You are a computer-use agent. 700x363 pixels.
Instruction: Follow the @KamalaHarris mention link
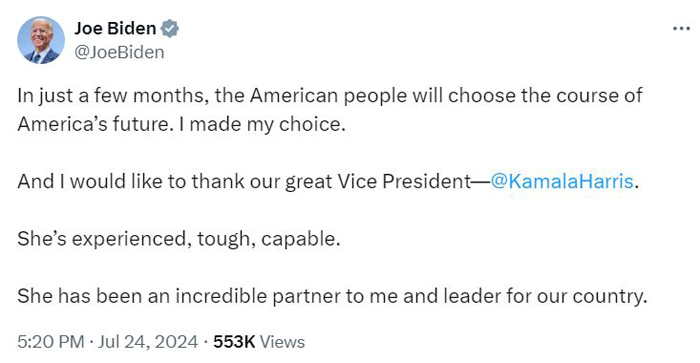pos(562,181)
